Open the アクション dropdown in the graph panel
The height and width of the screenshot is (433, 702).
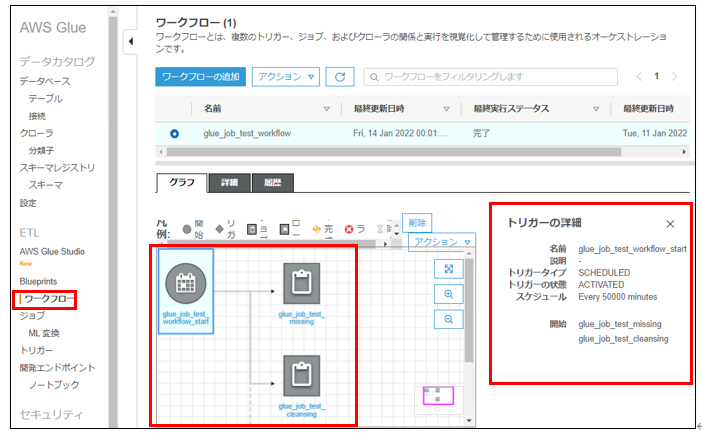pyautogui.click(x=442, y=242)
